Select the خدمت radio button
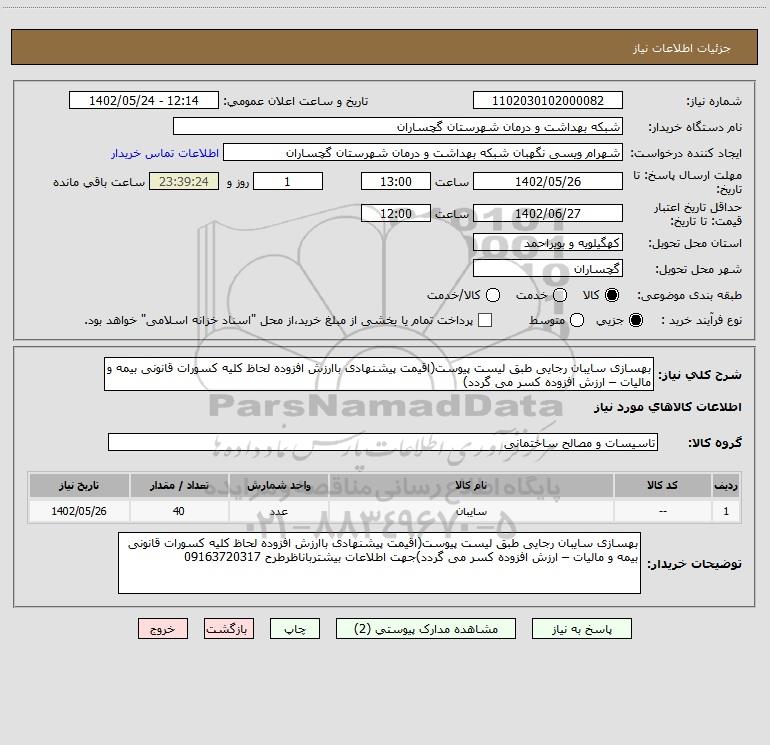 tap(560, 295)
